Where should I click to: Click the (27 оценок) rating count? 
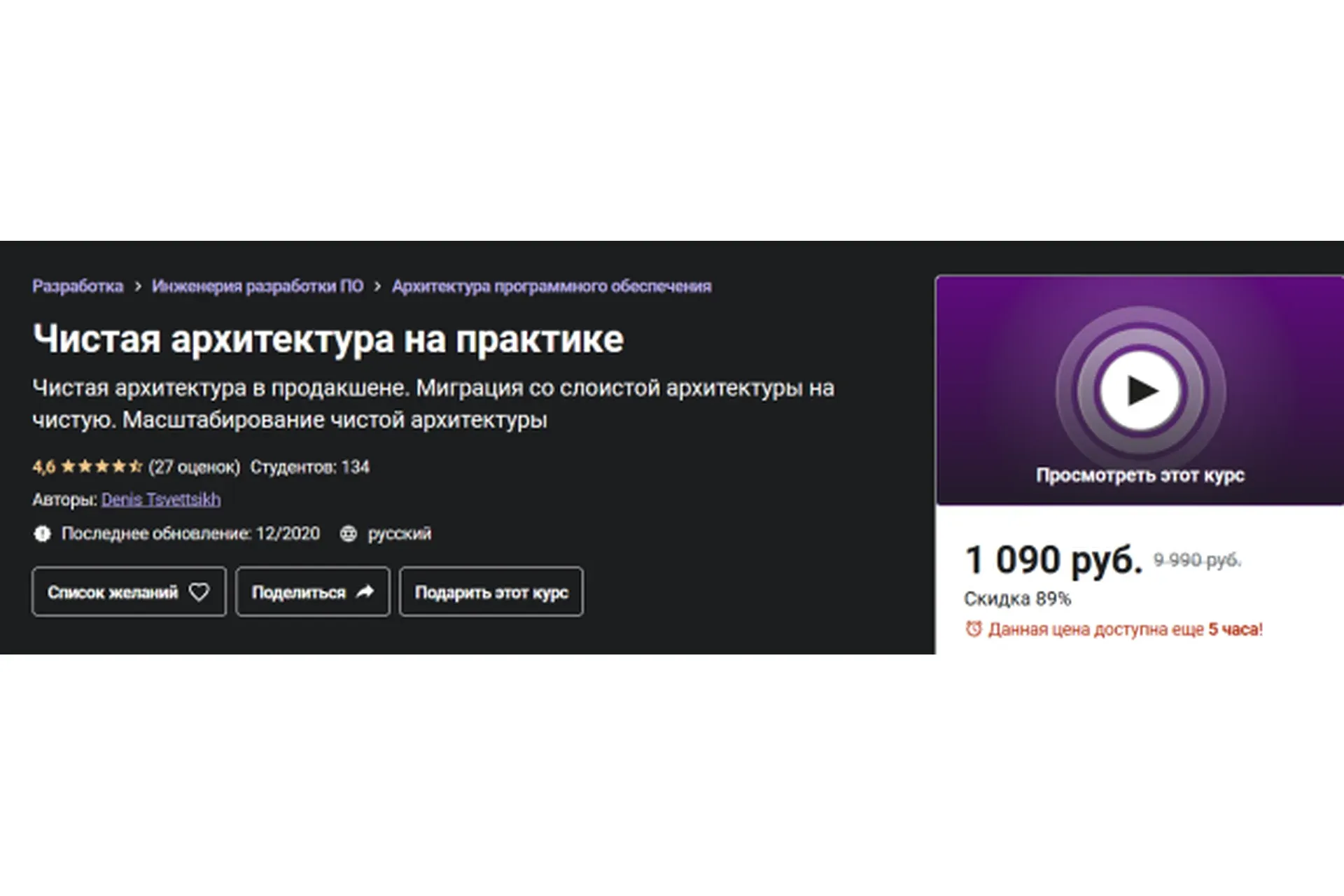(195, 467)
